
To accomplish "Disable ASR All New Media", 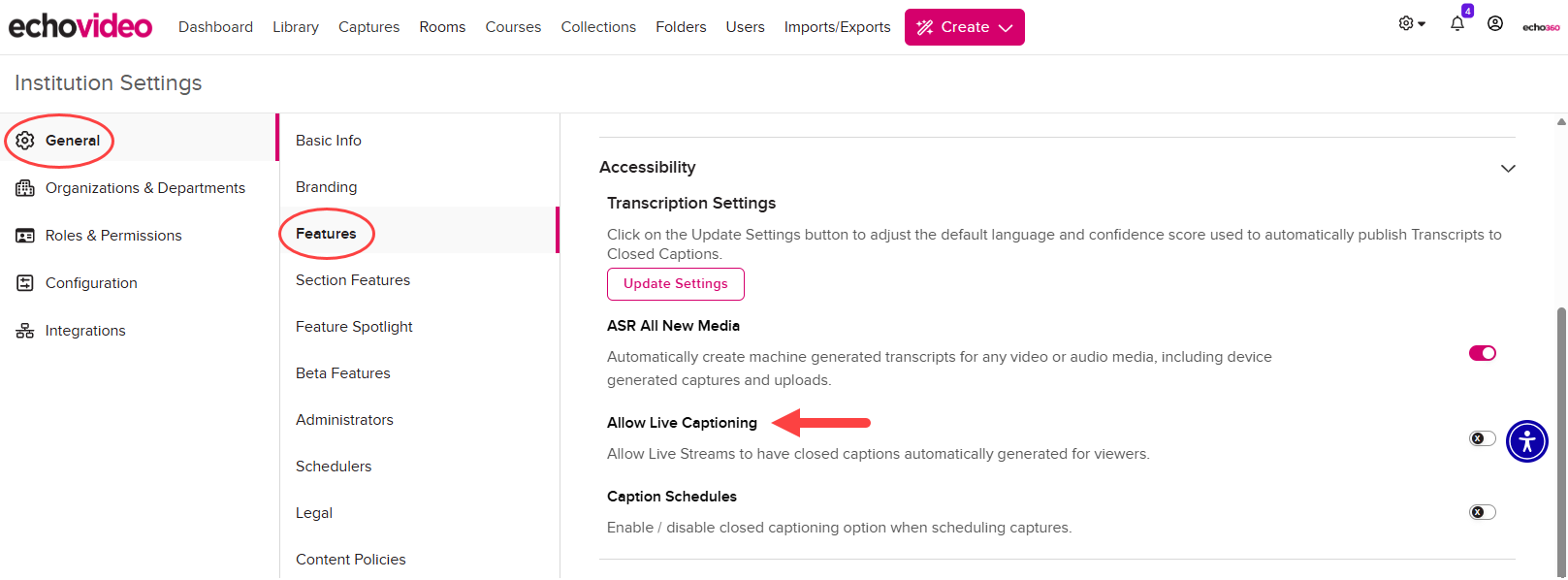I will [1482, 353].
